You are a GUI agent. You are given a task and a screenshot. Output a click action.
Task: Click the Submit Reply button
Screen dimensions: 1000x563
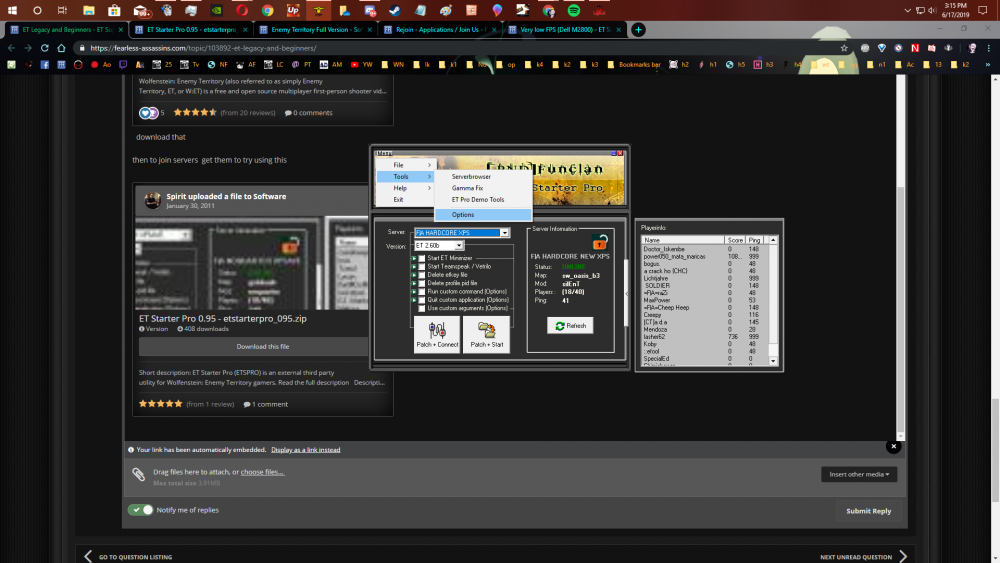868,511
